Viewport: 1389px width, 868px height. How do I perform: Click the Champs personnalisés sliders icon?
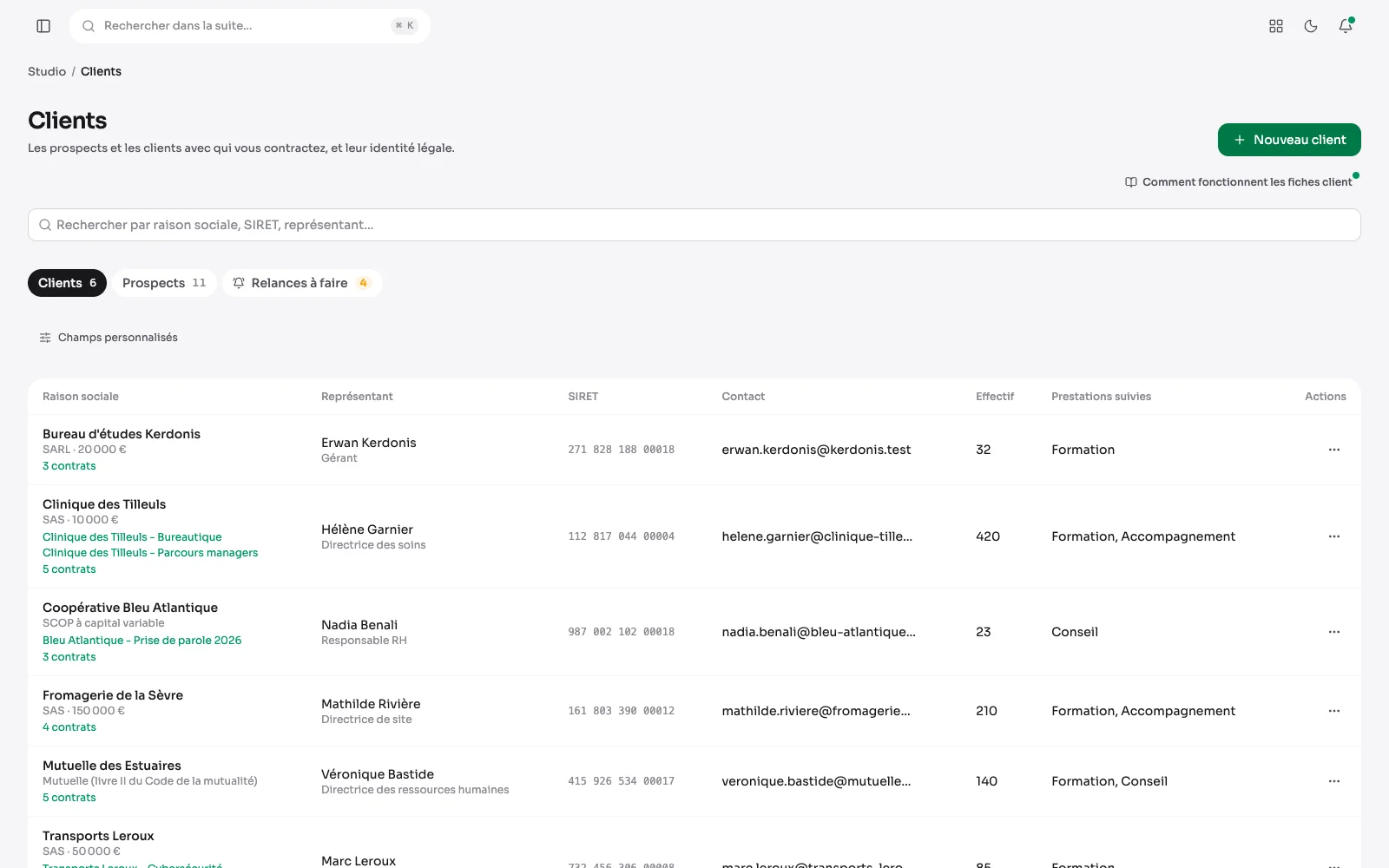(45, 338)
